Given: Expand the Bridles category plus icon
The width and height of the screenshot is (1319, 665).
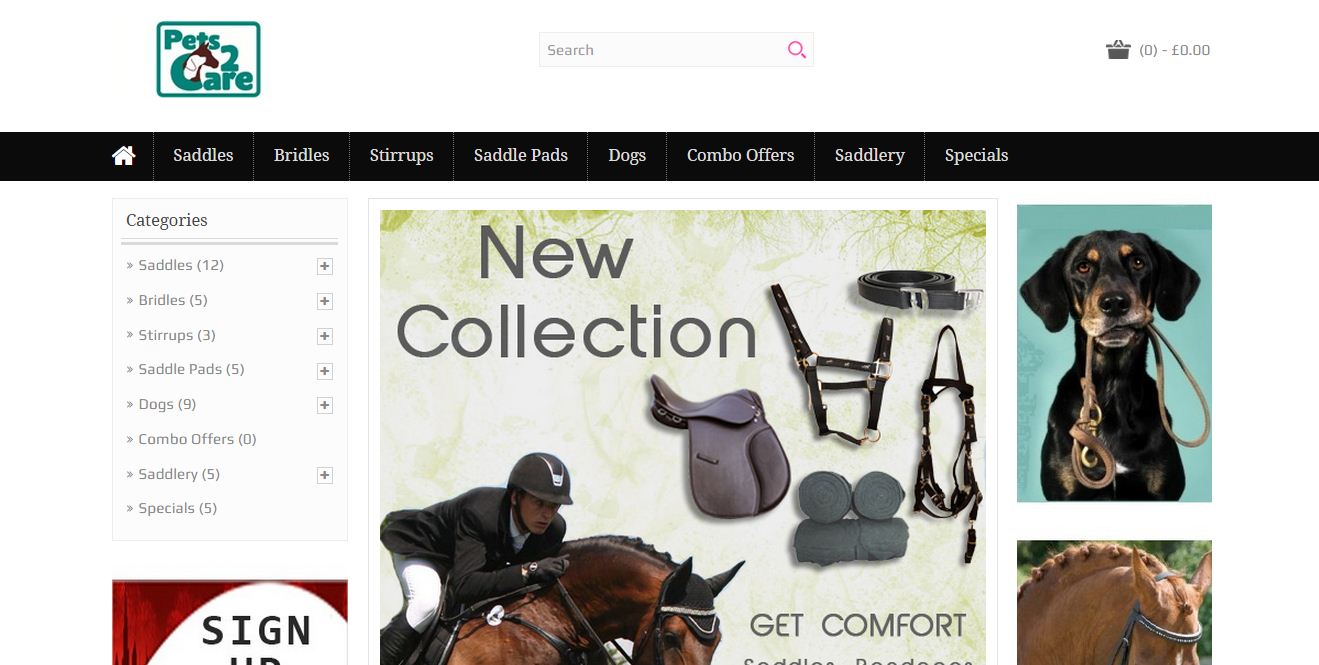Looking at the screenshot, I should point(325,301).
